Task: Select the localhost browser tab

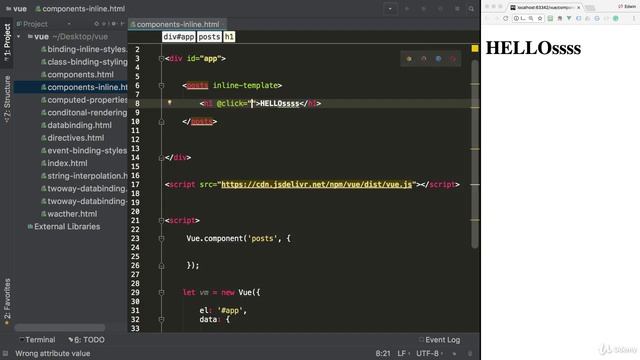Action: [x=545, y=7]
